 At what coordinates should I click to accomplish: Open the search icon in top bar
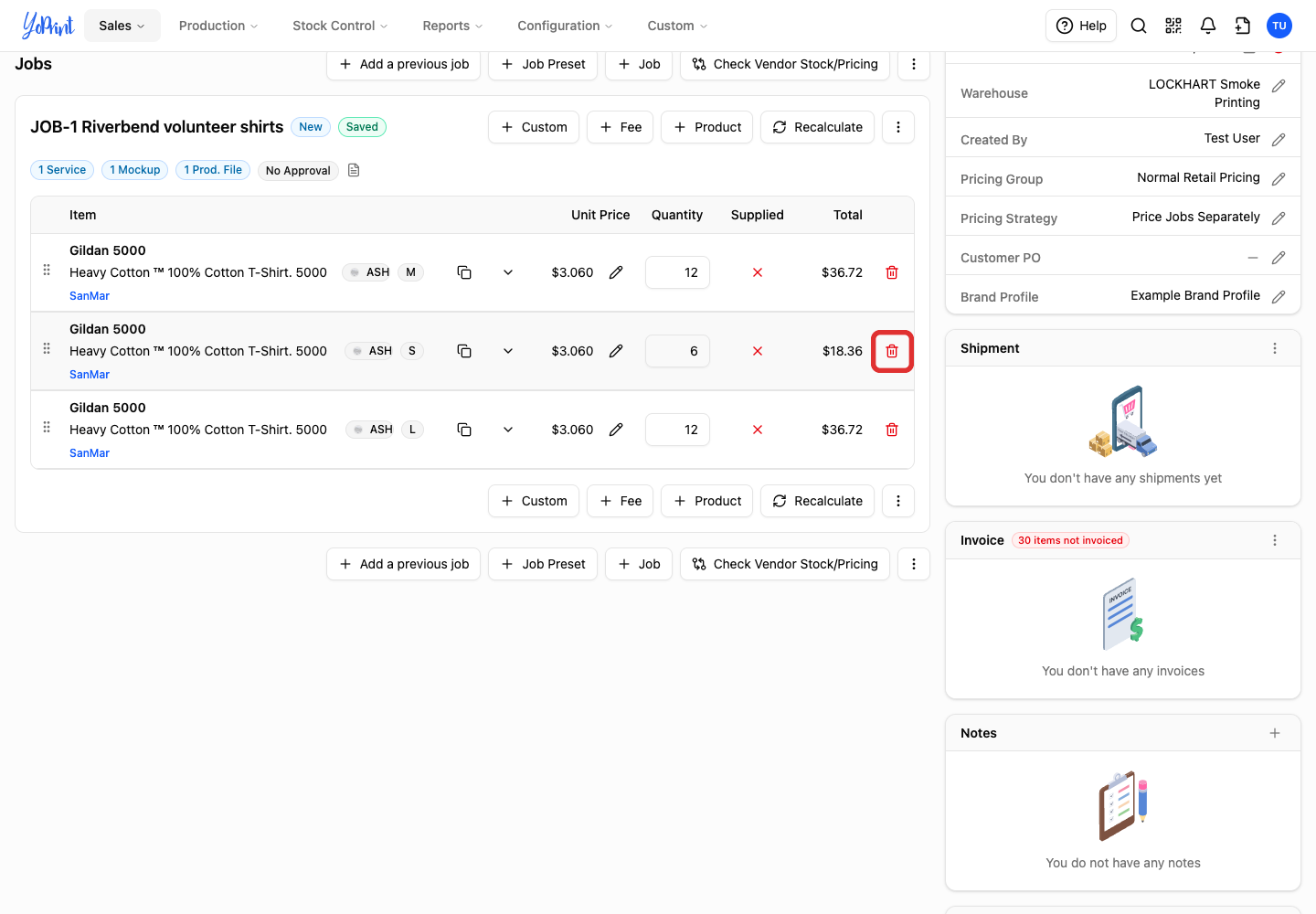click(x=1139, y=26)
